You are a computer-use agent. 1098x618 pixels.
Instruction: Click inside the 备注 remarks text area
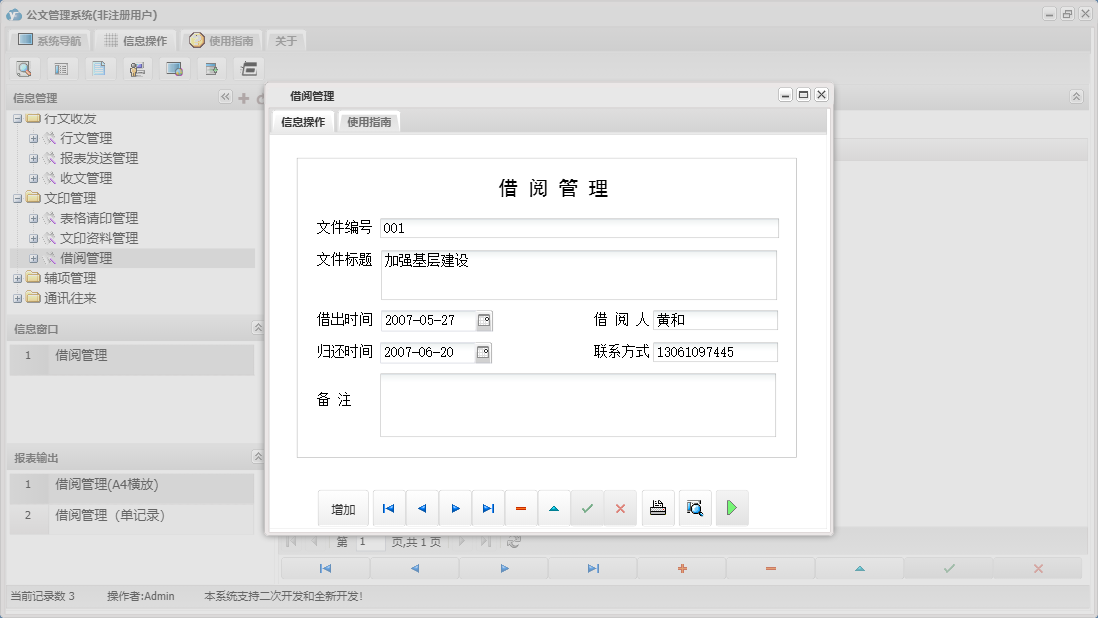(578, 405)
